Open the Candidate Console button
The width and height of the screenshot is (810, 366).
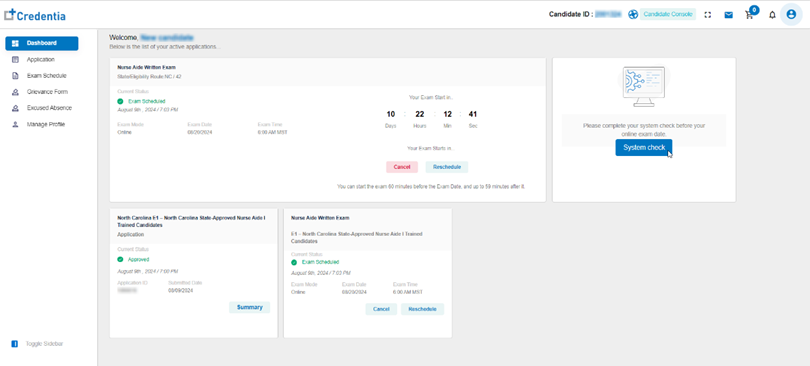tap(668, 15)
